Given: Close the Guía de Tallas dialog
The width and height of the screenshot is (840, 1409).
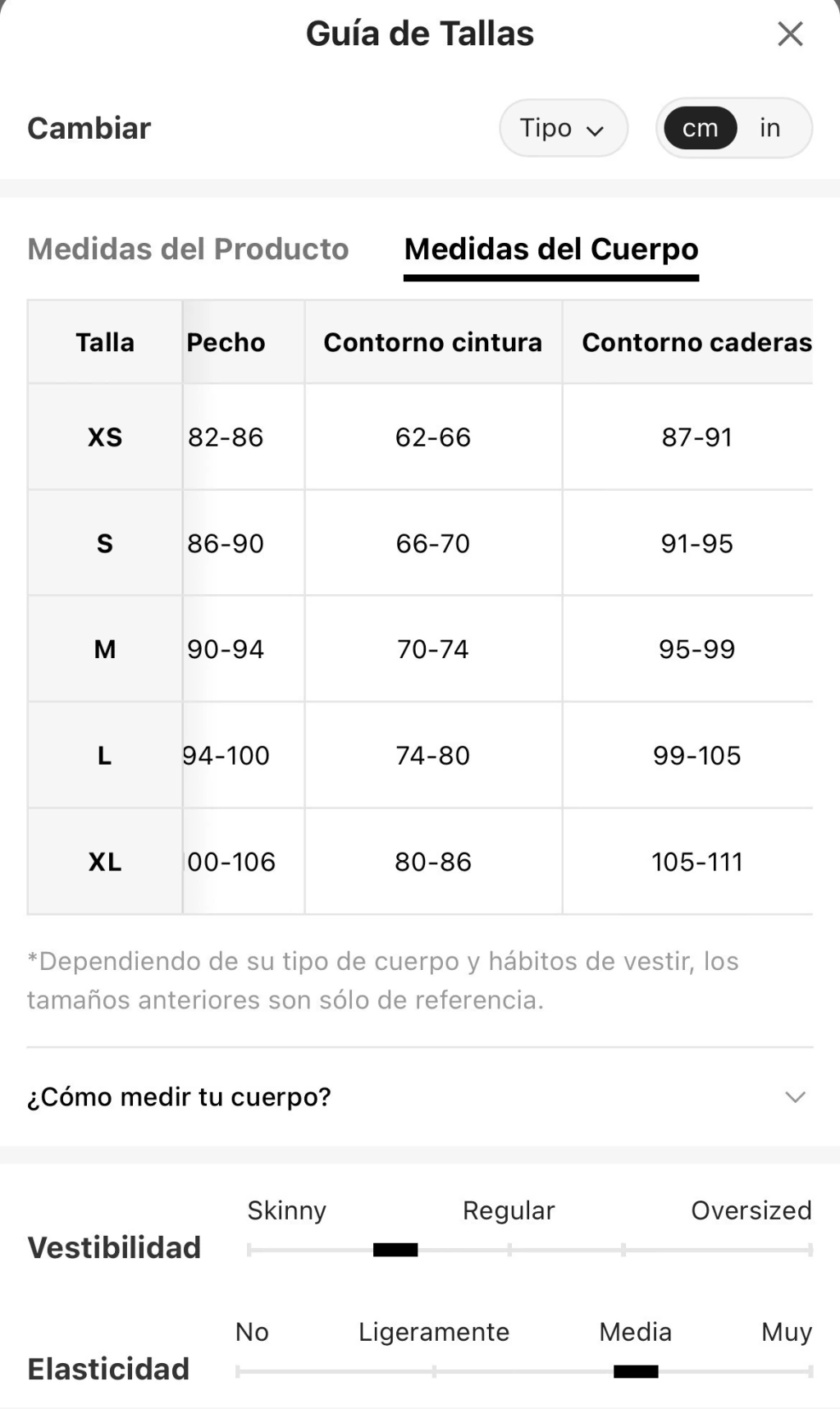Looking at the screenshot, I should (790, 34).
